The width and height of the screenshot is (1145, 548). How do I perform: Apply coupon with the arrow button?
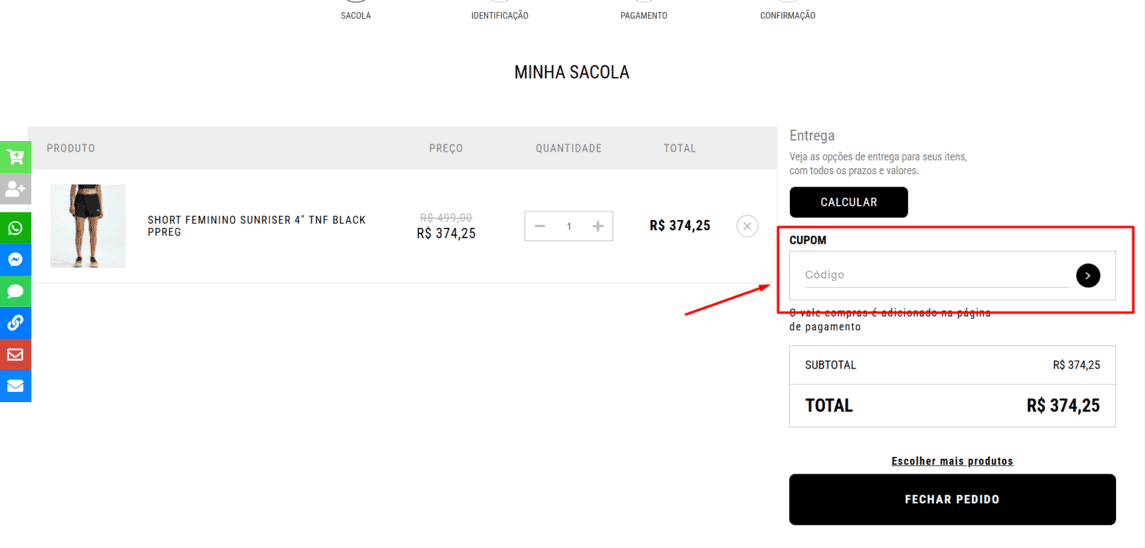[1087, 275]
